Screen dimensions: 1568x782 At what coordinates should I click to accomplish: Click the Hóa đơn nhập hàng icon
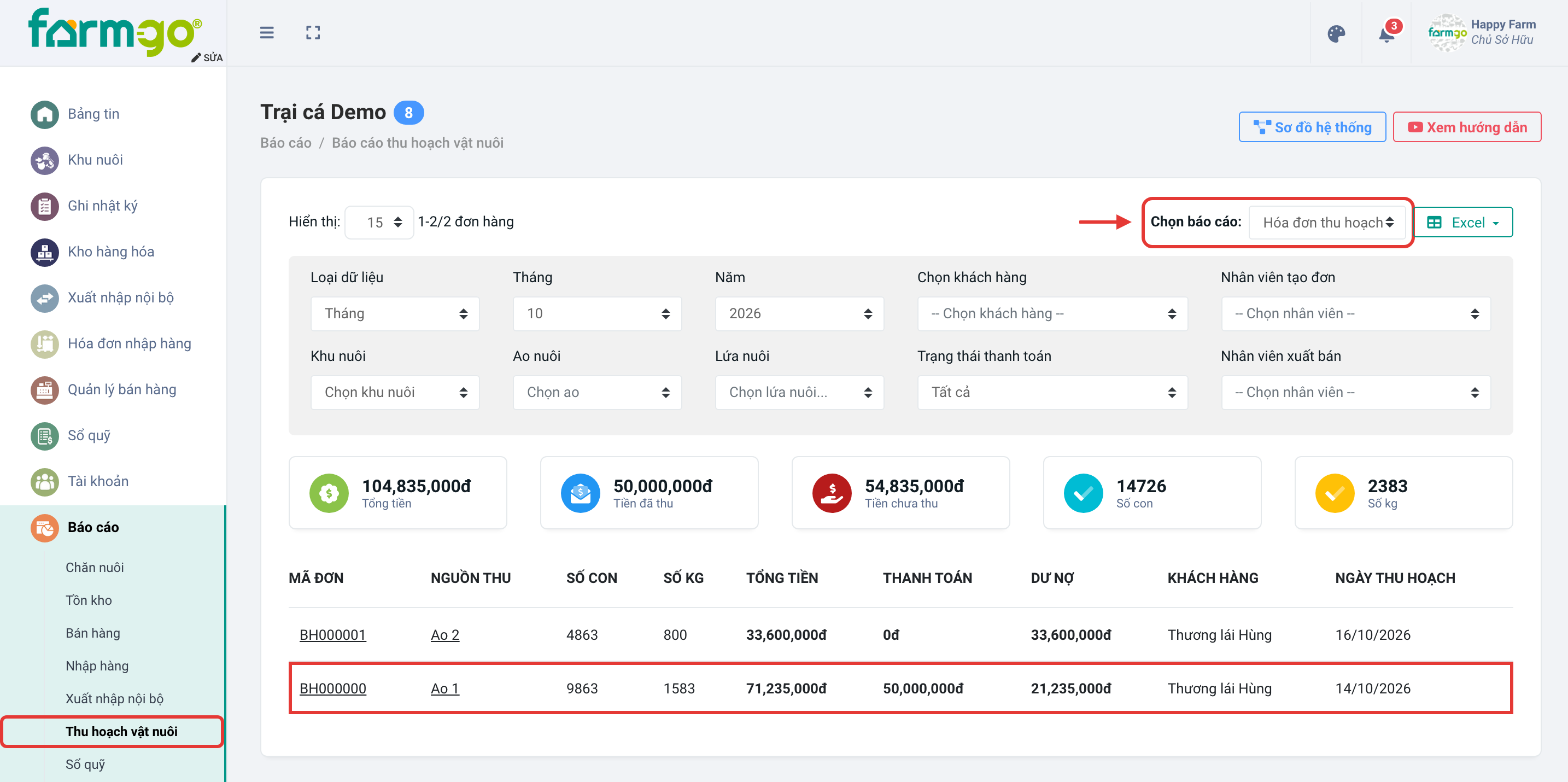[45, 344]
